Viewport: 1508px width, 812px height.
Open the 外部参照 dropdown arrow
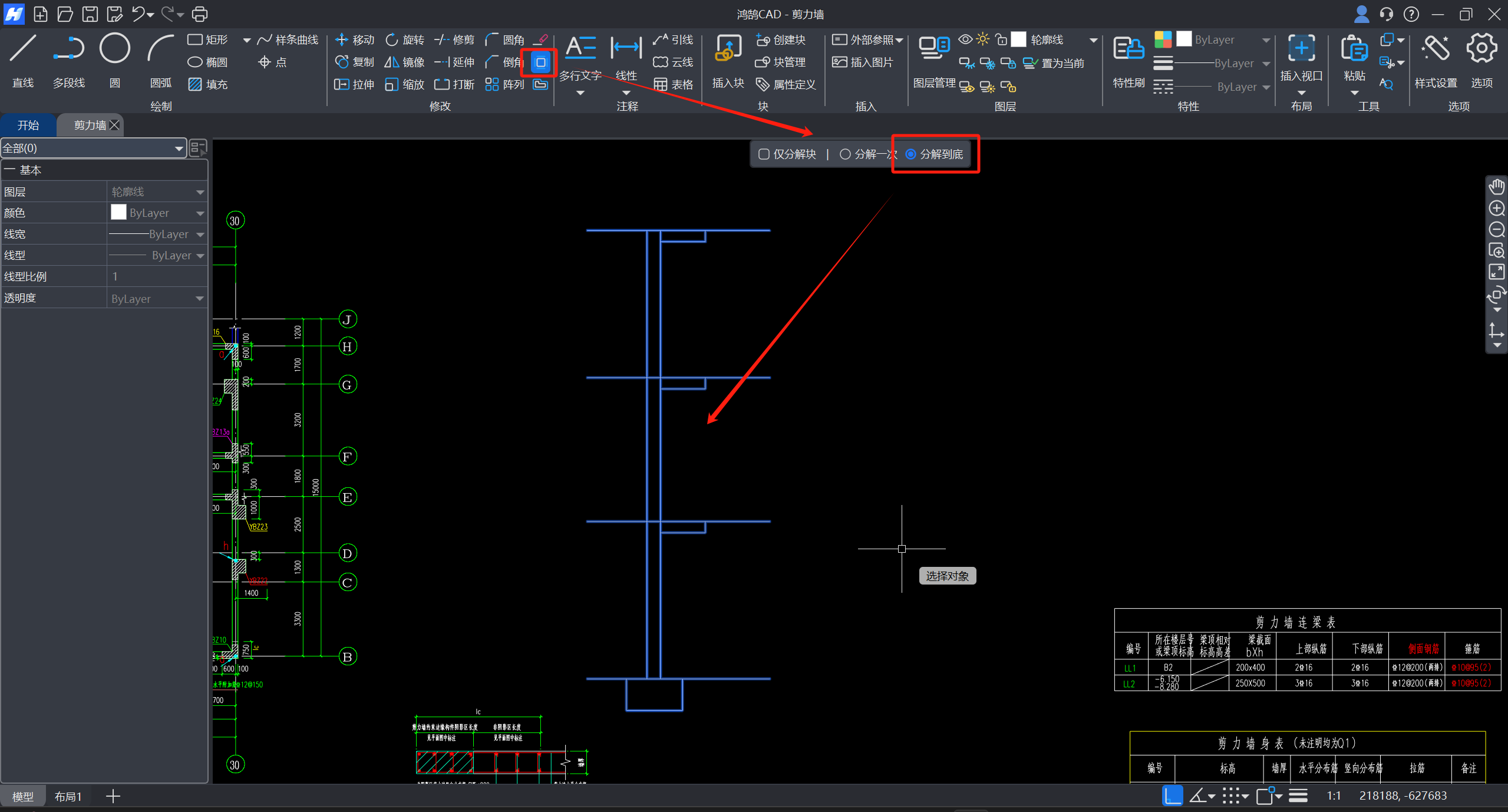coord(899,40)
